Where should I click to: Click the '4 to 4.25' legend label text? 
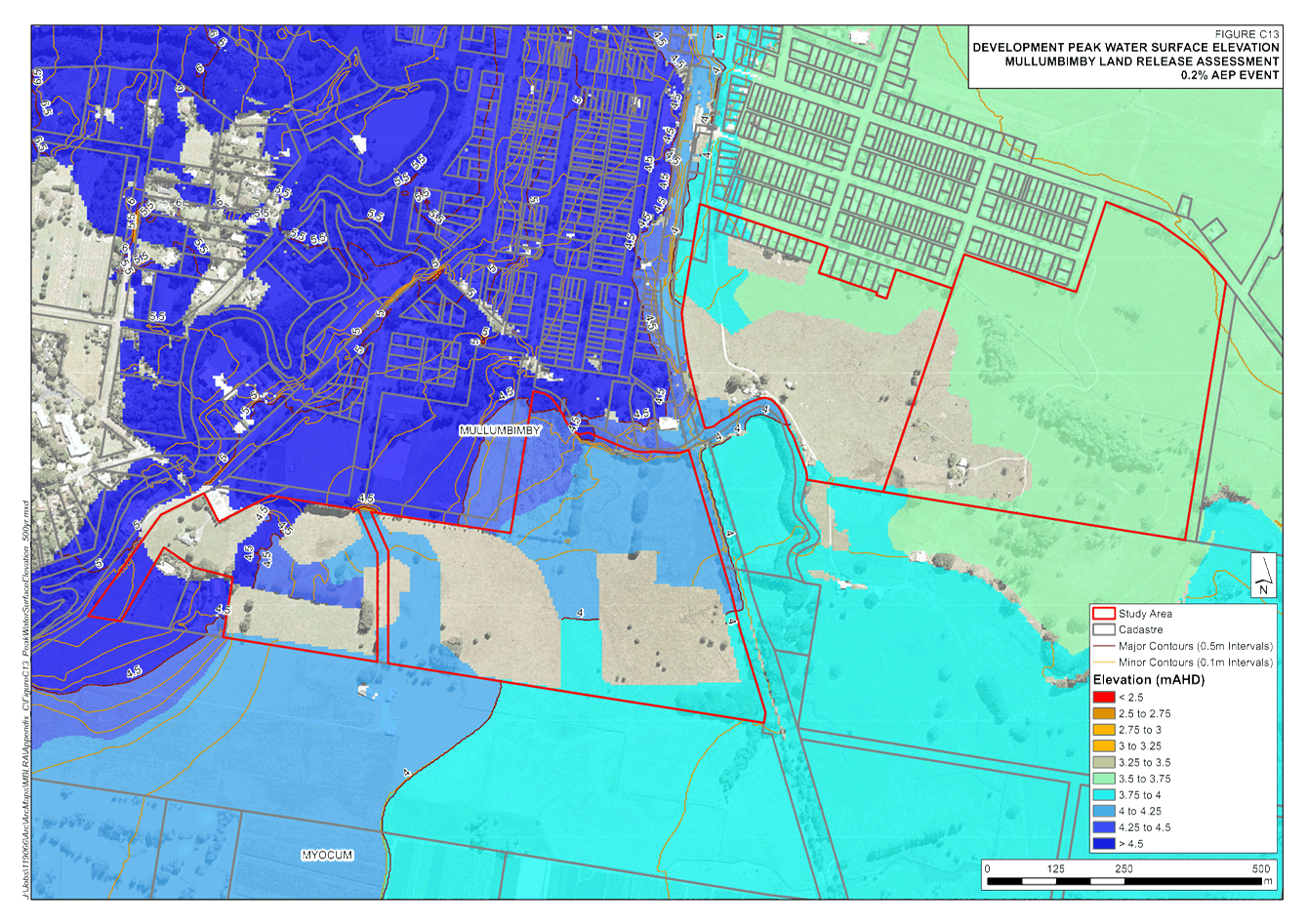[x=1140, y=812]
